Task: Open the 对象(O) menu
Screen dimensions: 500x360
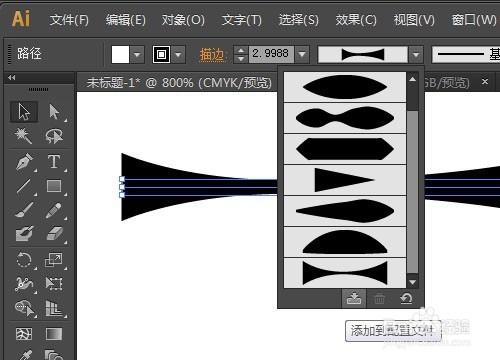Action: click(x=183, y=20)
